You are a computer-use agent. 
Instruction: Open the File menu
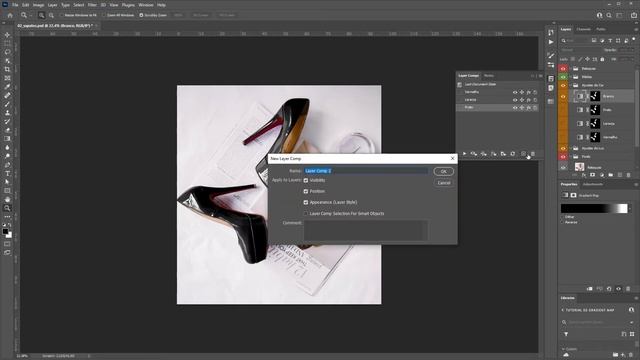pyautogui.click(x=15, y=5)
